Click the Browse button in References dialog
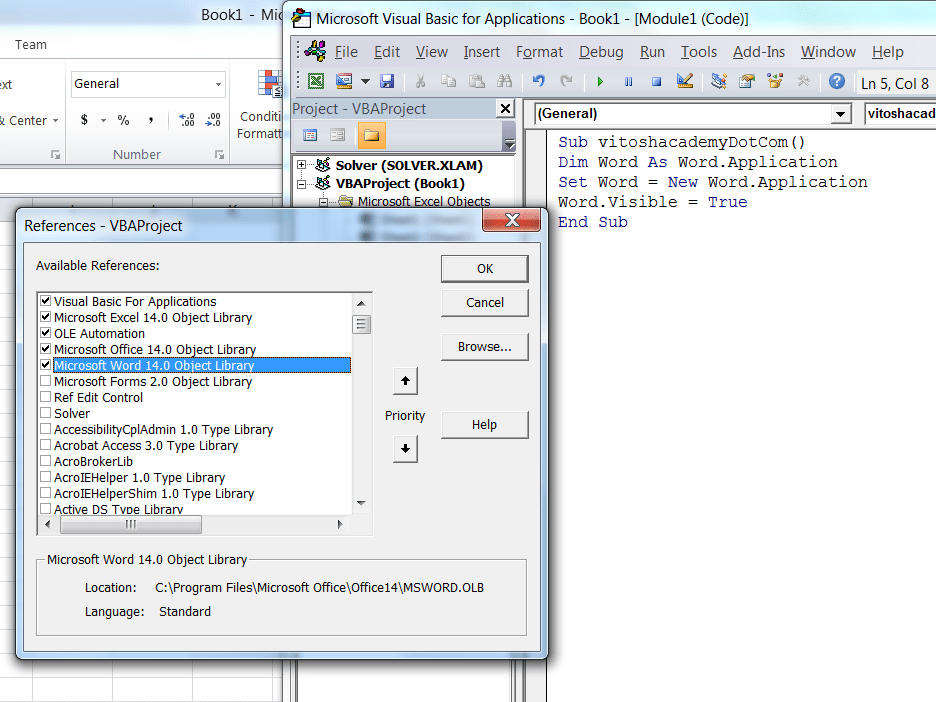 pos(484,346)
